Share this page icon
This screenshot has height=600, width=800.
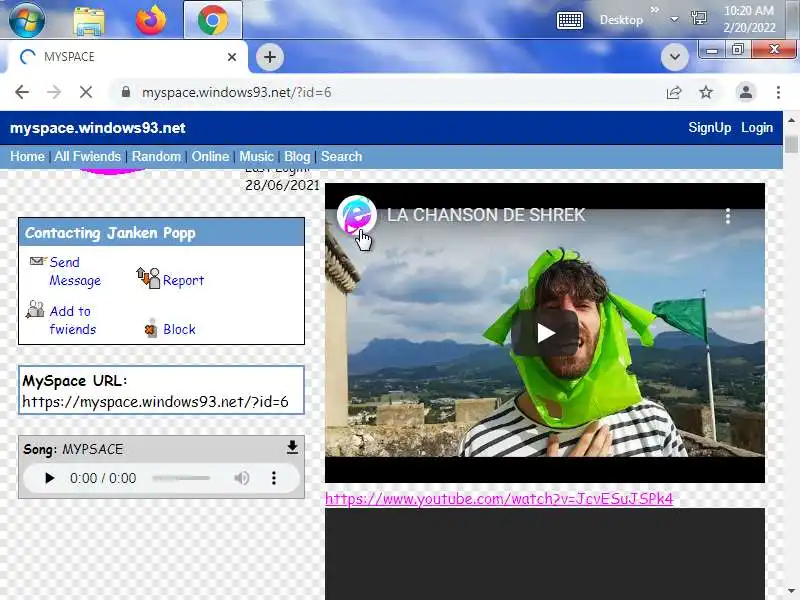673,92
